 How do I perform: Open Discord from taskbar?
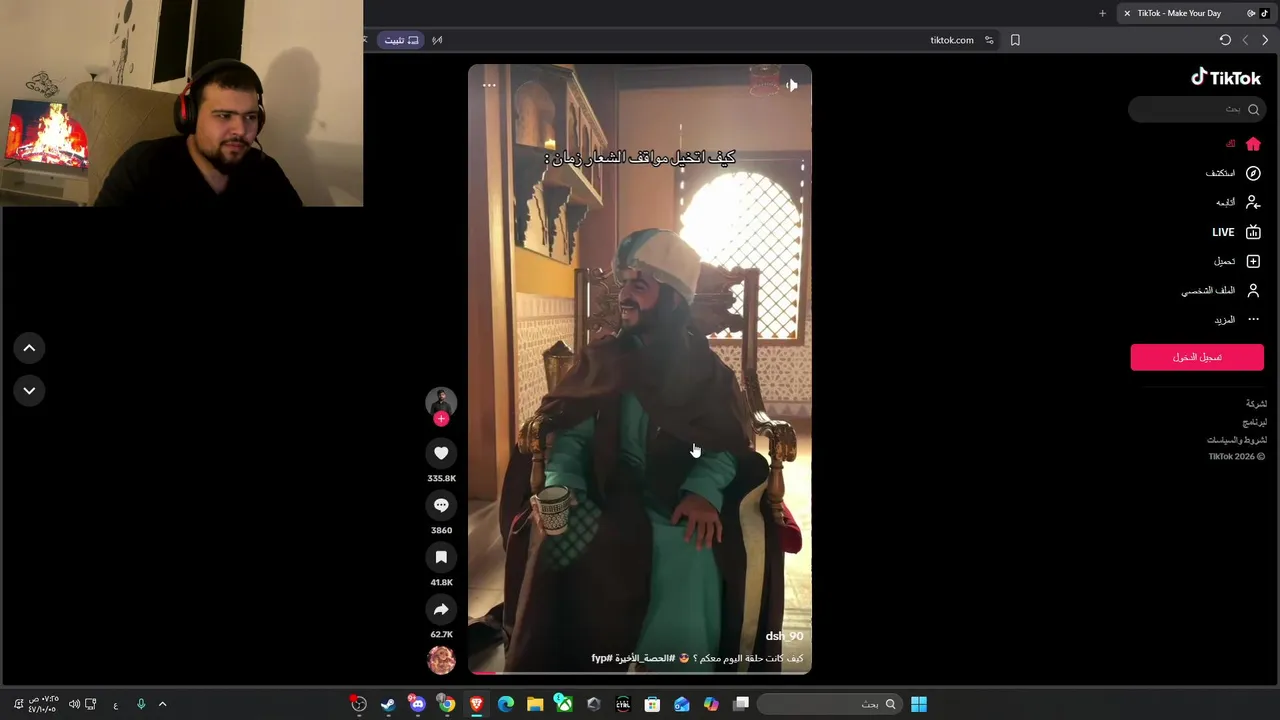point(418,704)
